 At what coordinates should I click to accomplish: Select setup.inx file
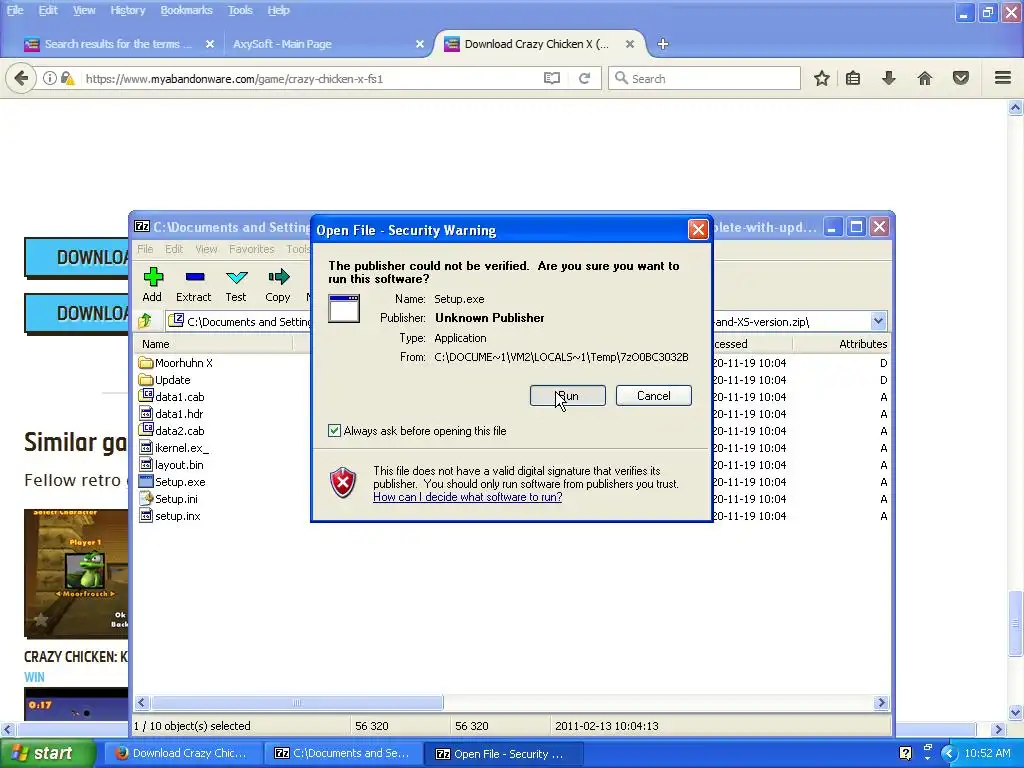pyautogui.click(x=170, y=515)
